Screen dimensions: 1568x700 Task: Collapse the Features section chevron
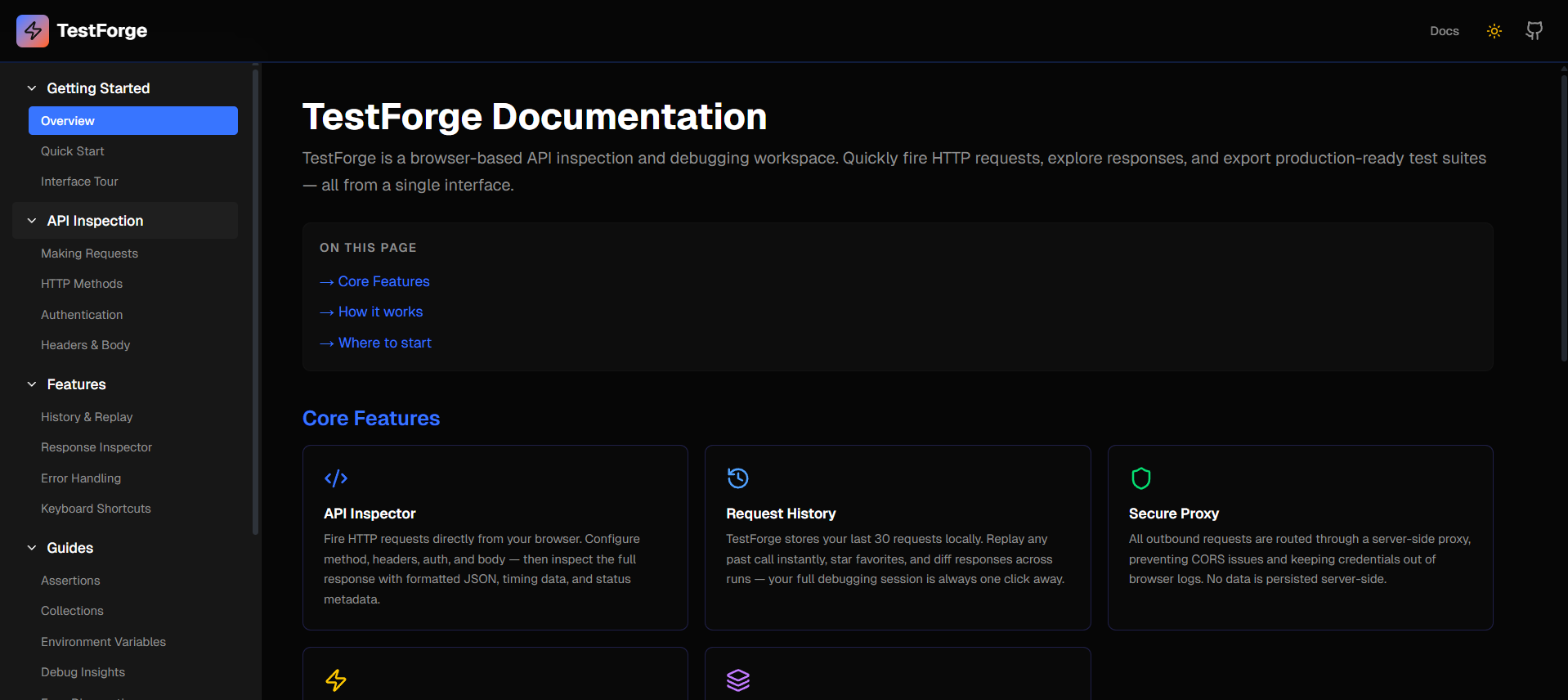pyautogui.click(x=32, y=384)
